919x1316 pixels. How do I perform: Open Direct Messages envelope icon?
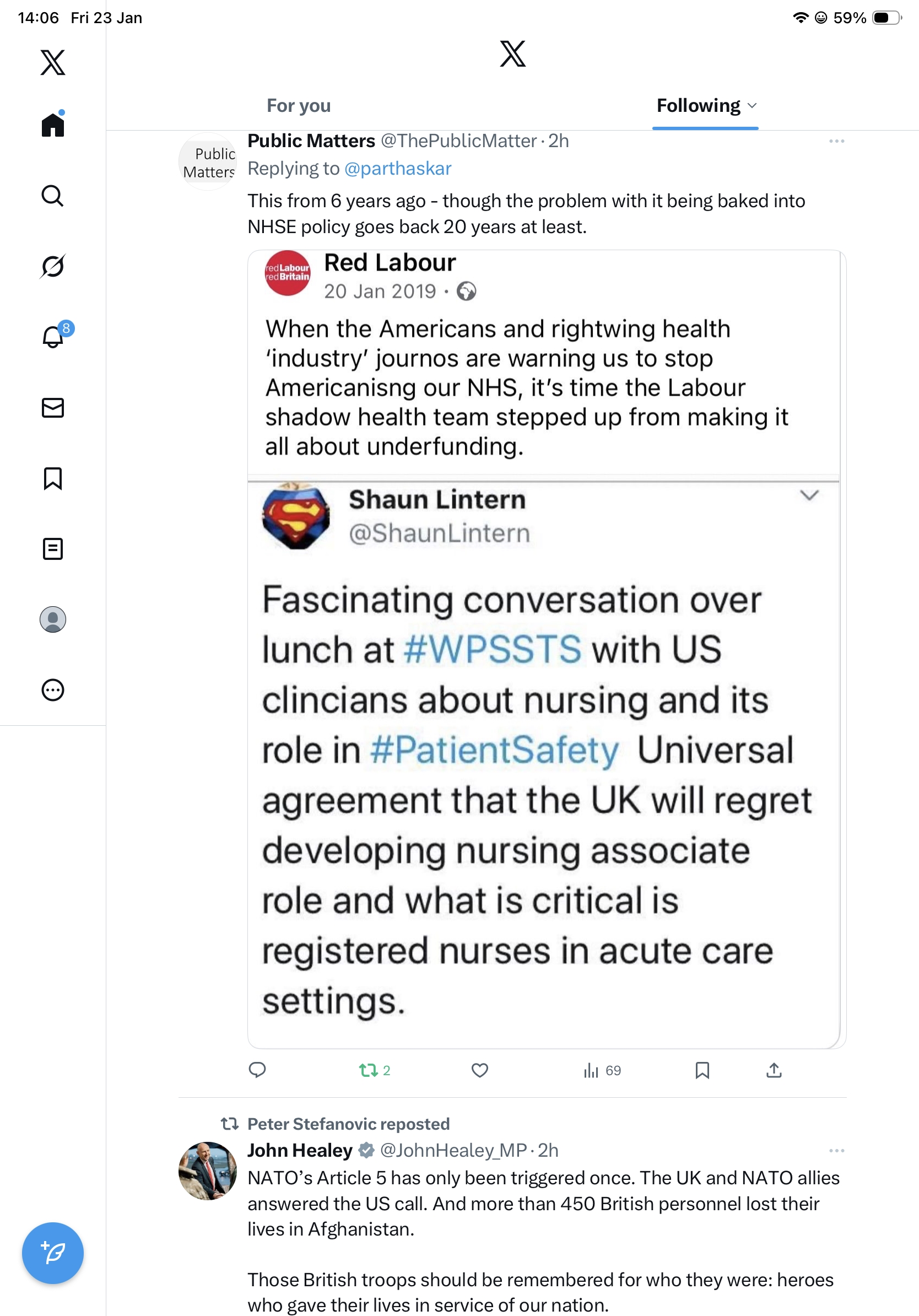pos(53,407)
